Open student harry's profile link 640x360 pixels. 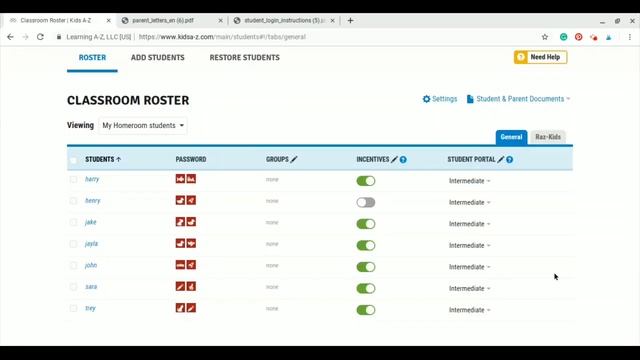(x=92, y=179)
